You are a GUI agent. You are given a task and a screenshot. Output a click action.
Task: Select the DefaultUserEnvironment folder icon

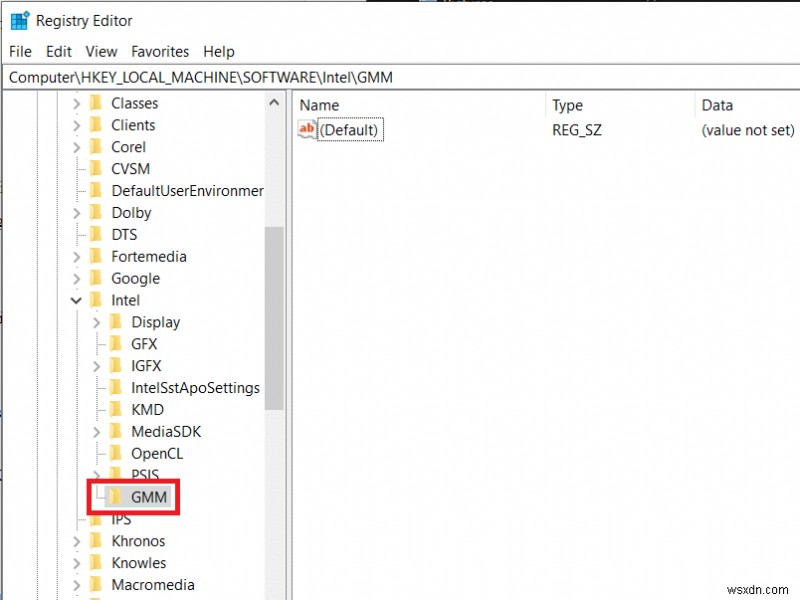95,191
